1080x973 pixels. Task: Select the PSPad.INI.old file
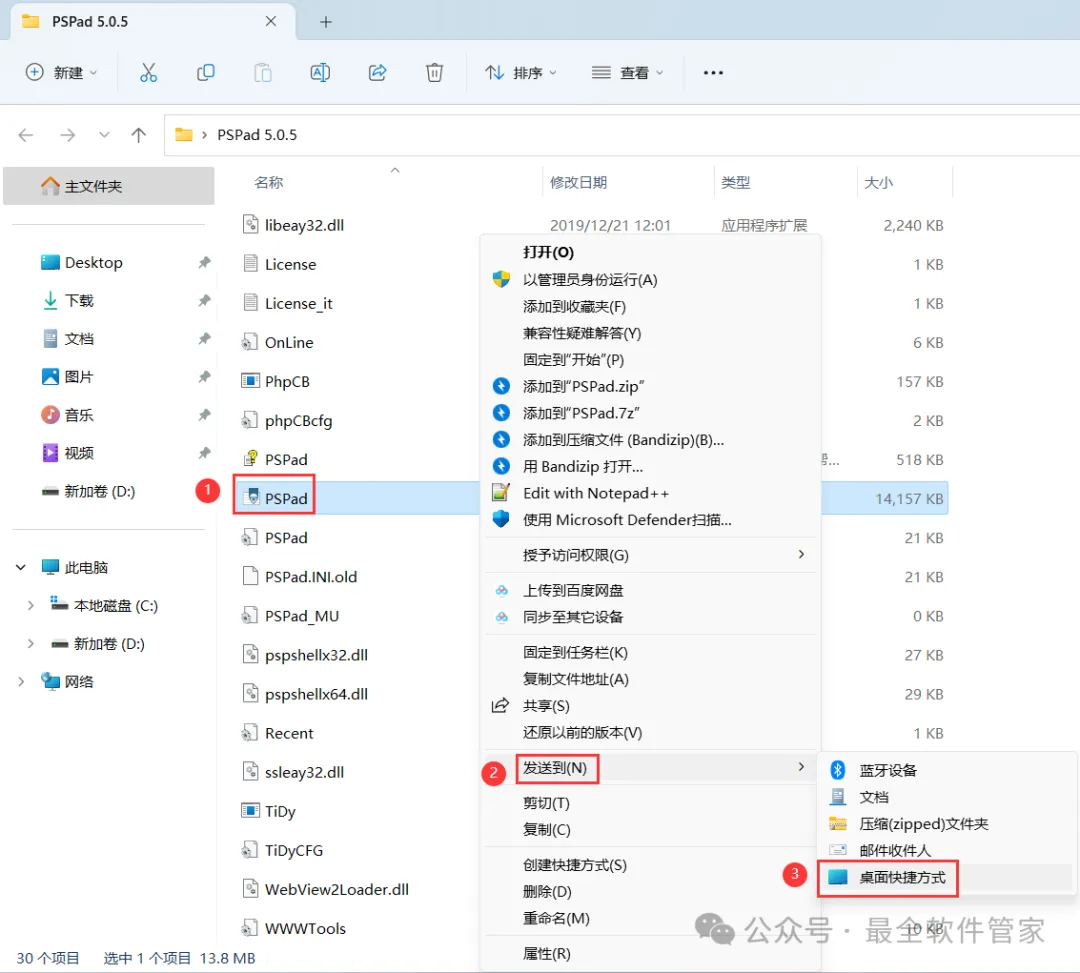[x=311, y=576]
